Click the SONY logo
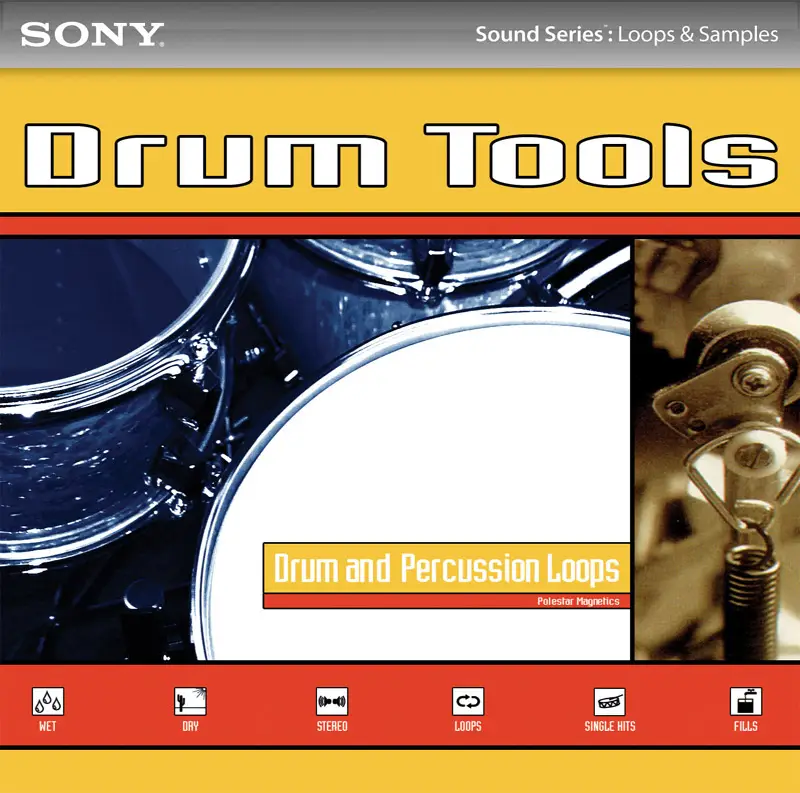The width and height of the screenshot is (800, 793). click(92, 34)
